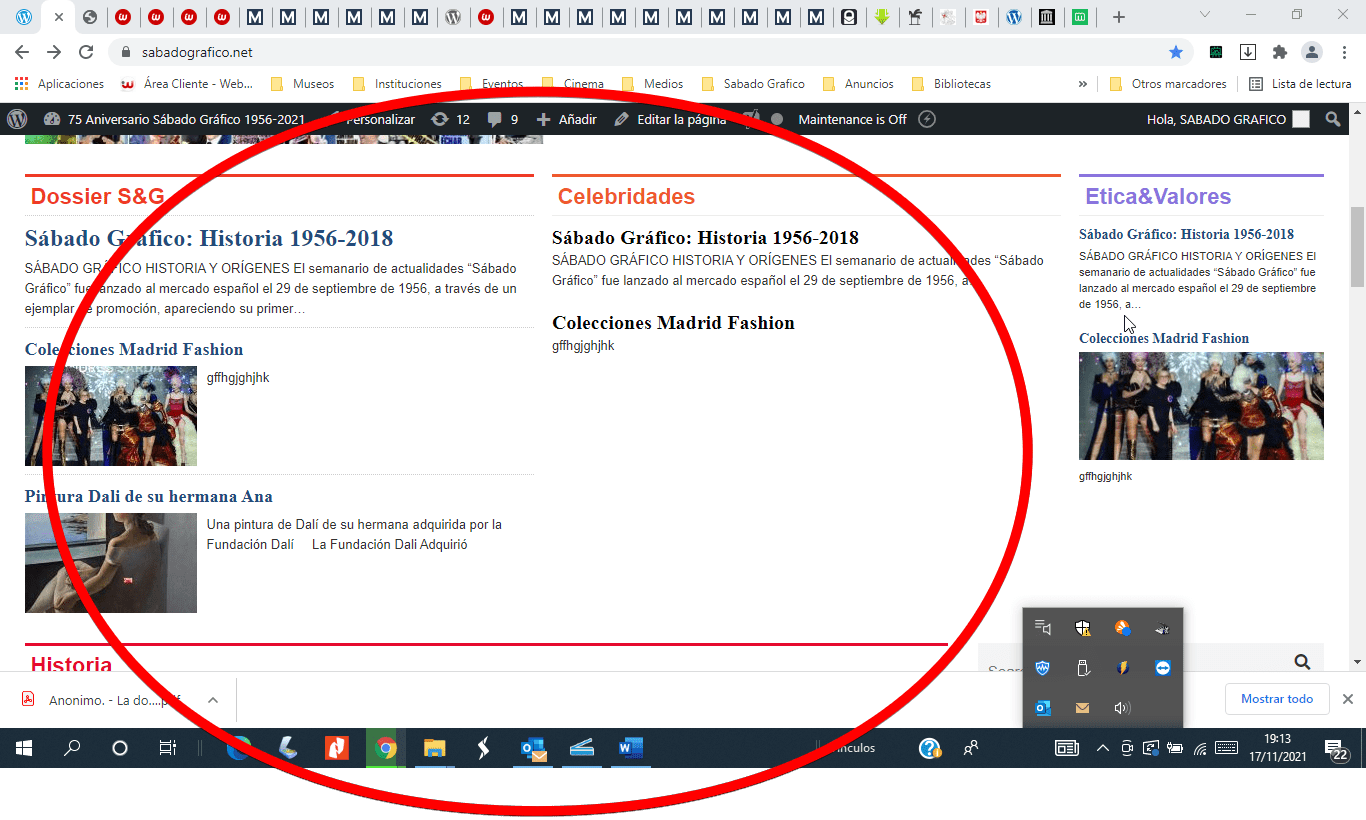Open the Área Cliente - Web bookmark

click(187, 84)
